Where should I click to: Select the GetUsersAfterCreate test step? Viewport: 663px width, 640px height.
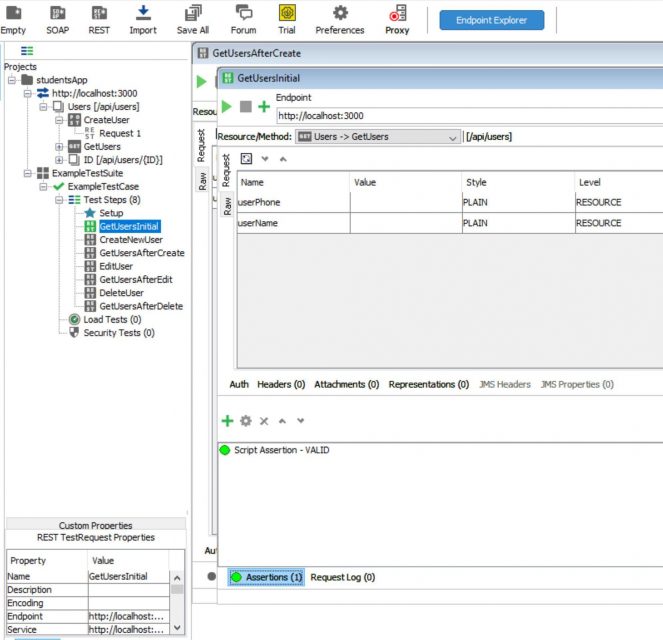click(x=142, y=253)
